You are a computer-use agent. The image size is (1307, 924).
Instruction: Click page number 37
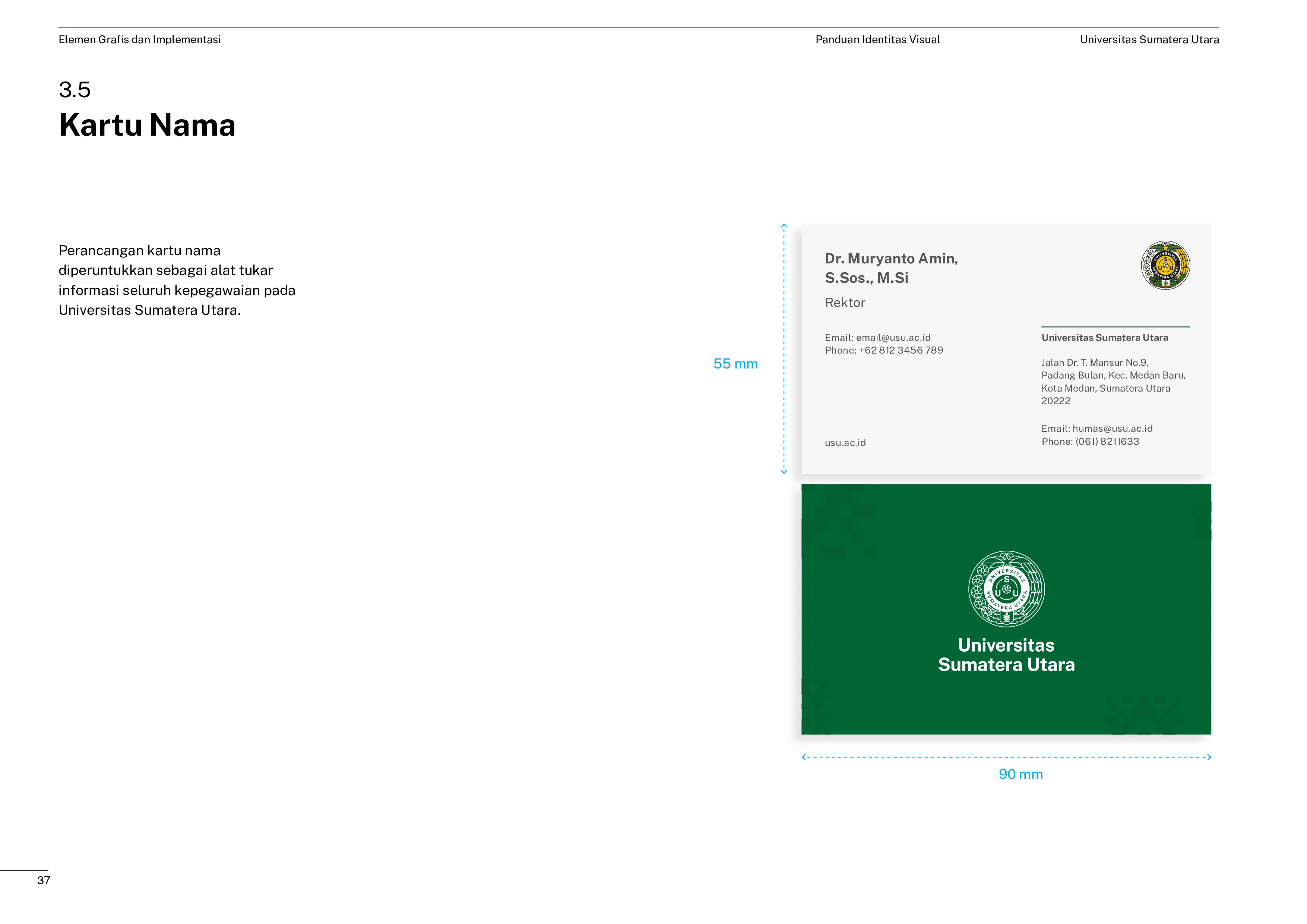44,880
